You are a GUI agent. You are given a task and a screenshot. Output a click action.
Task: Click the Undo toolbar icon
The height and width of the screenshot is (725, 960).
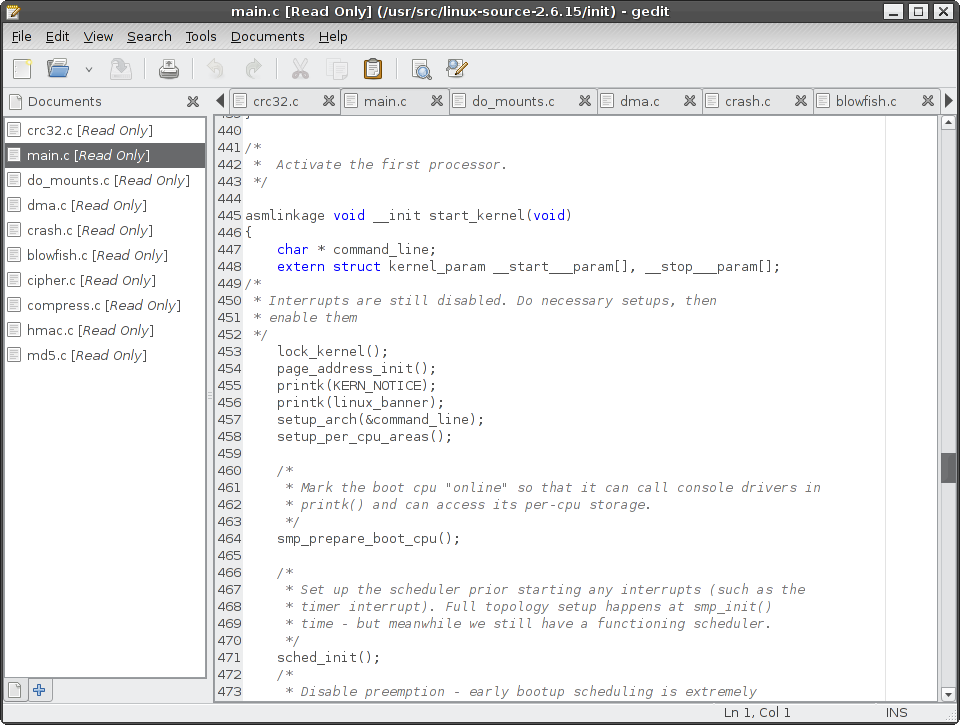pos(216,69)
